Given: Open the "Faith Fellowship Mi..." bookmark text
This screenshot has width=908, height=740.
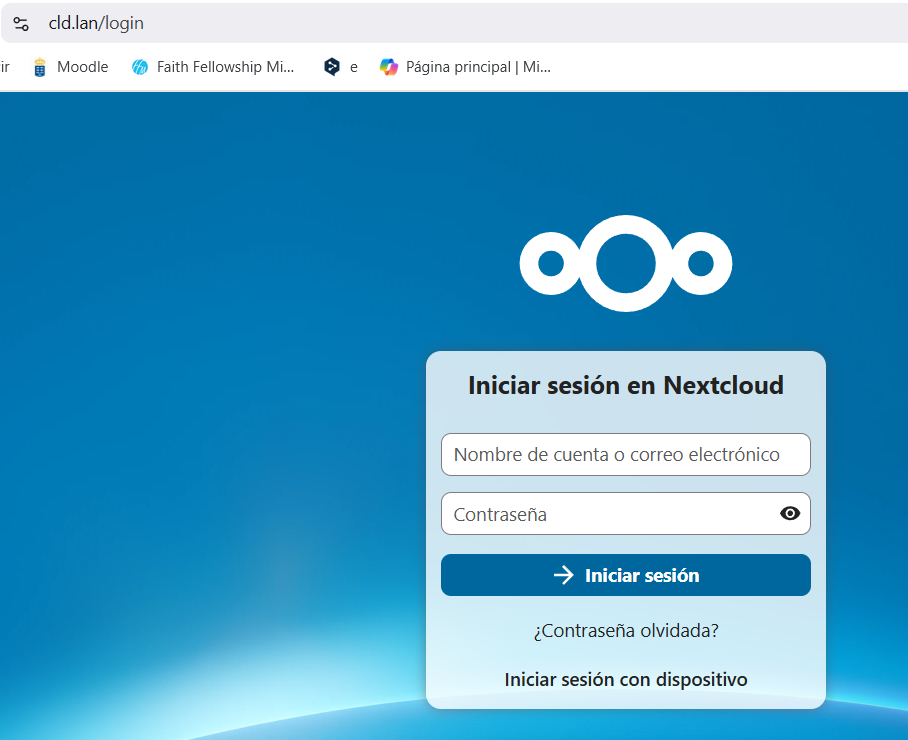Looking at the screenshot, I should [225, 67].
